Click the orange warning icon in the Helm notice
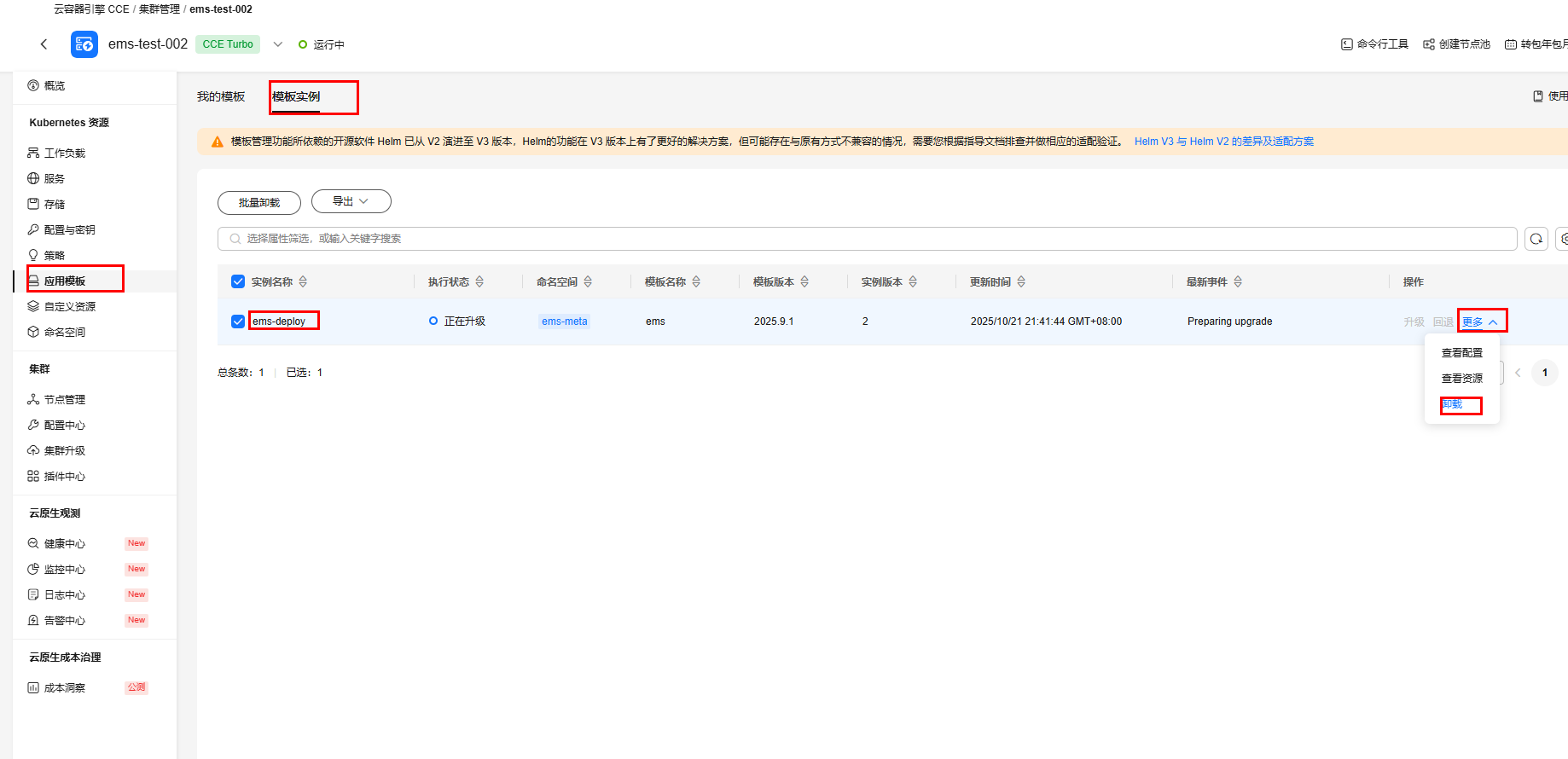Image resolution: width=1568 pixels, height=759 pixels. pyautogui.click(x=217, y=142)
